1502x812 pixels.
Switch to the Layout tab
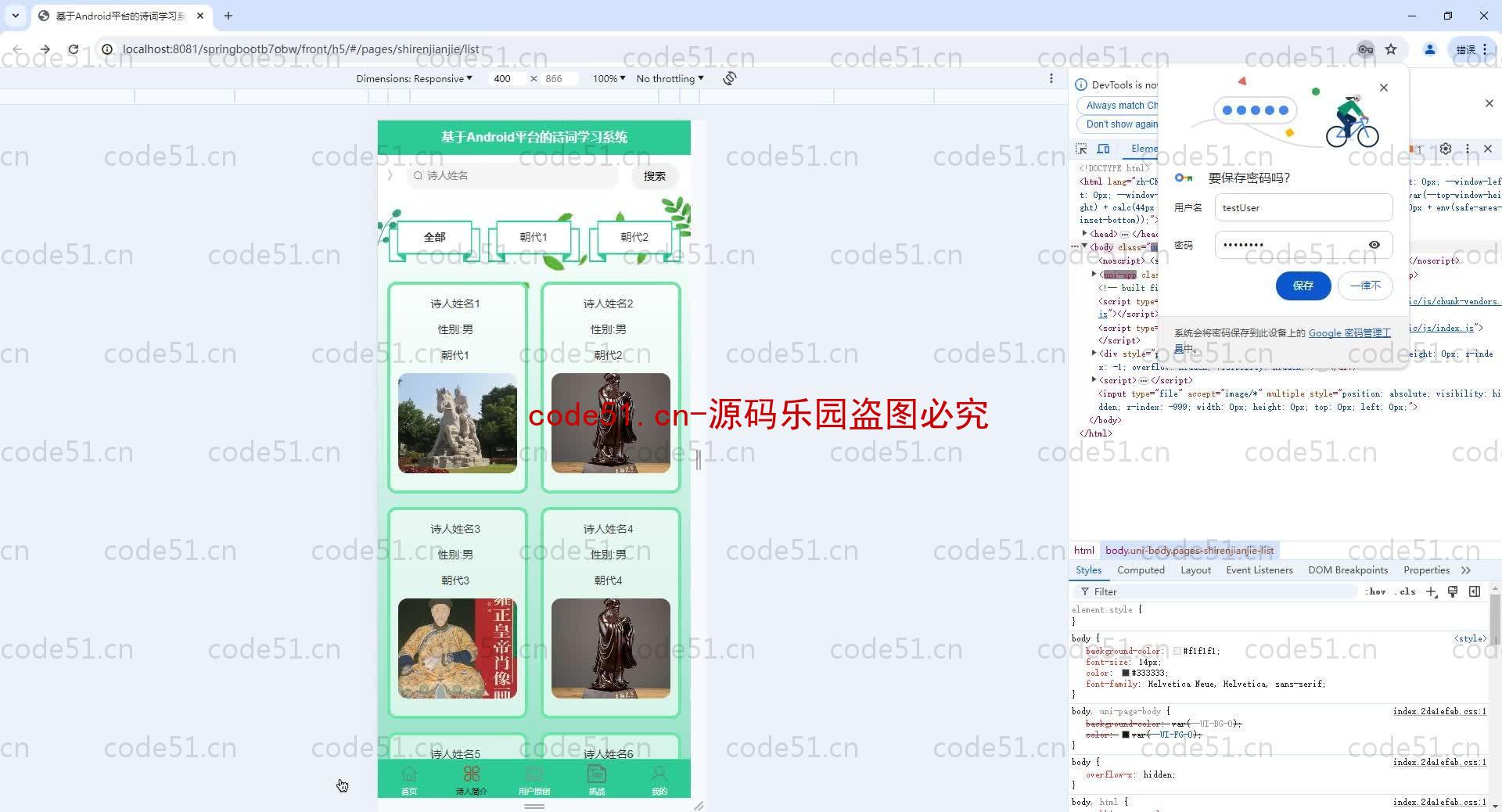point(1195,570)
